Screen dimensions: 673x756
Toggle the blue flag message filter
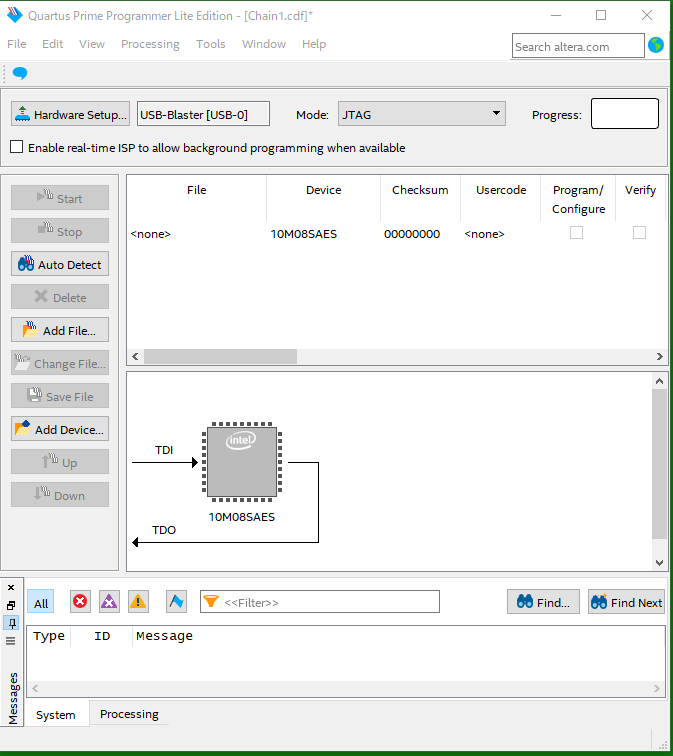click(176, 602)
